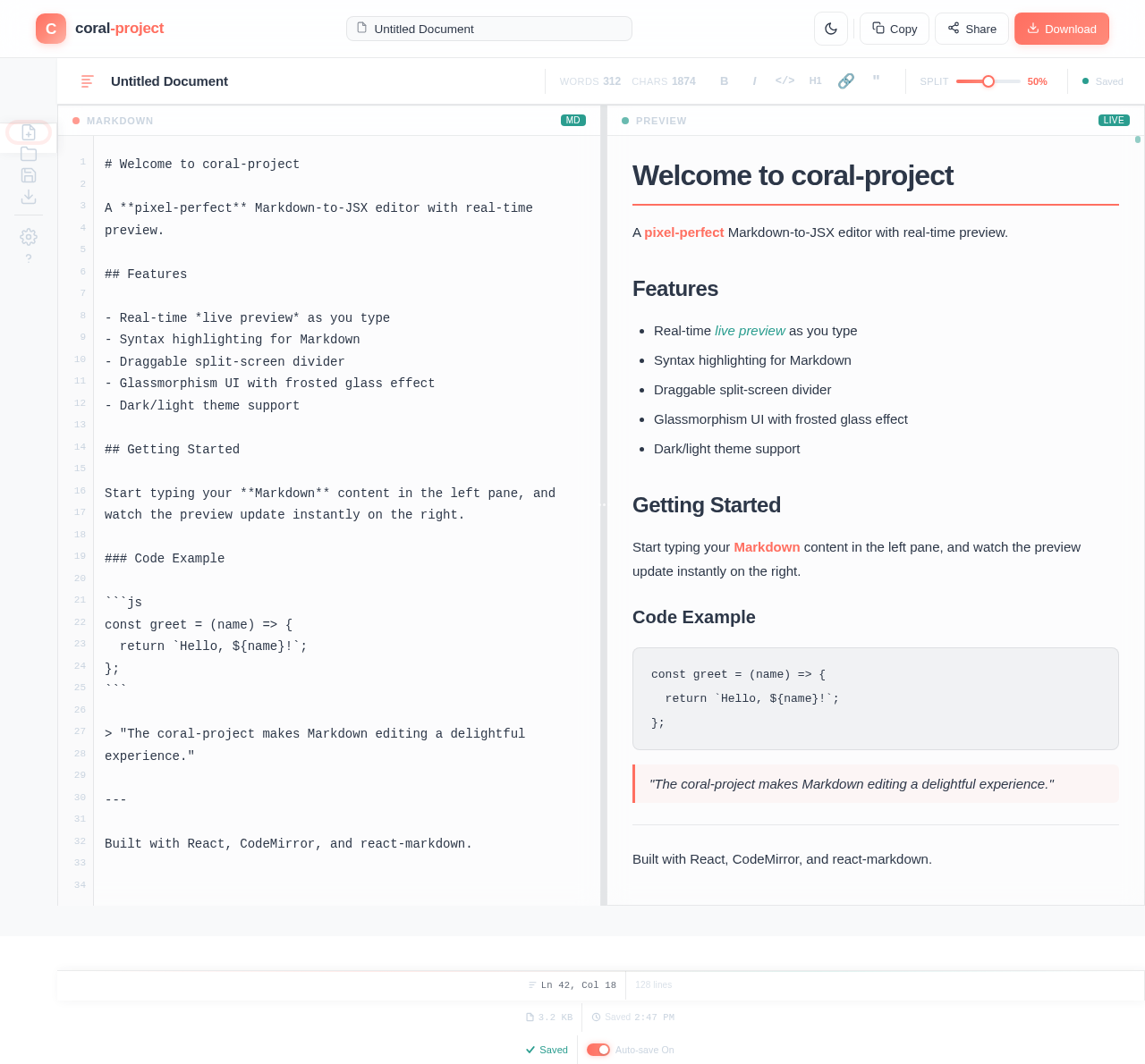Click 'pixel-perfect' bold text in preview
Screen dimensions: 1145x1064
point(684,232)
